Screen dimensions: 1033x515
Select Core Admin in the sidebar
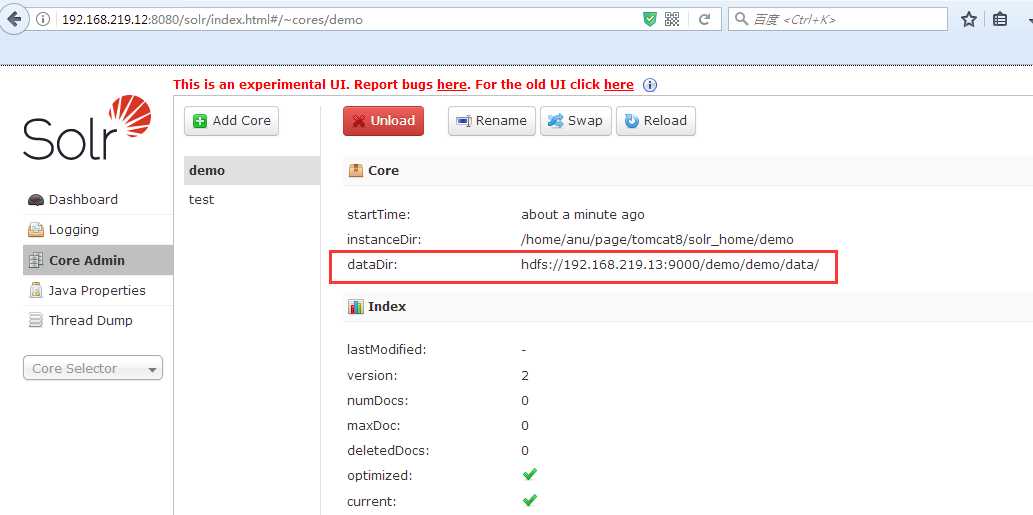(98, 260)
